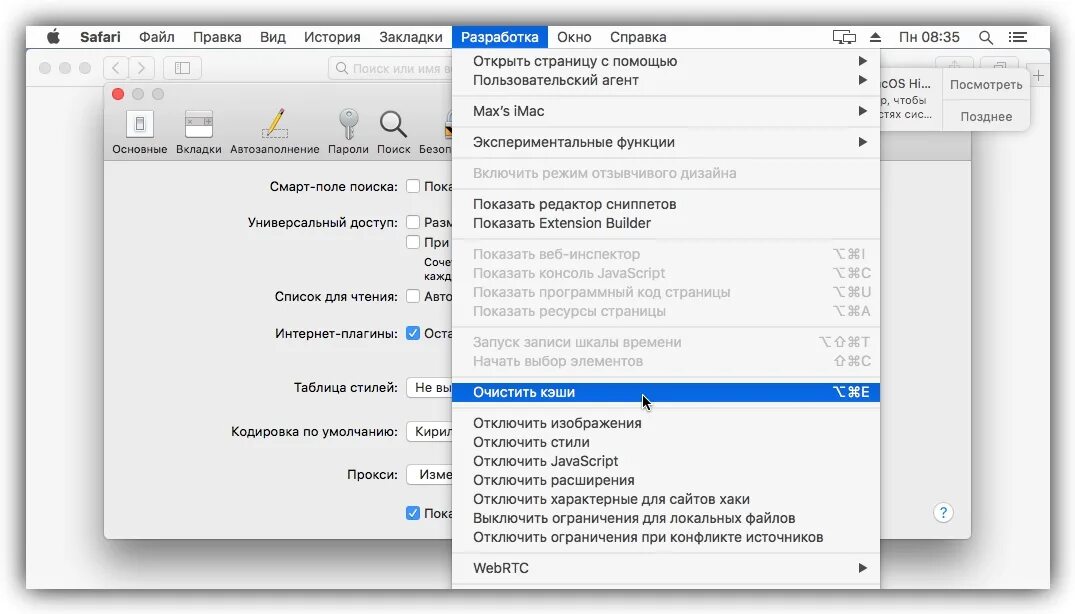Viewport: 1075px width, 614px height.
Task: Click the Safari address search field
Action: pyautogui.click(x=391, y=69)
